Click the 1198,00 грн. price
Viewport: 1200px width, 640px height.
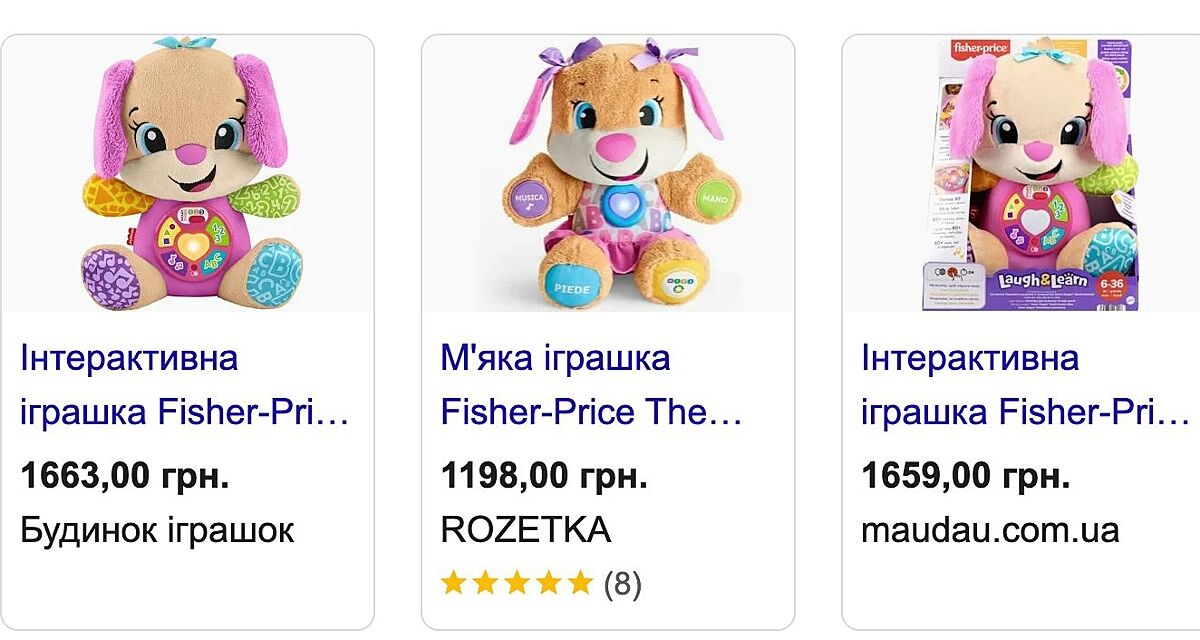pos(544,476)
